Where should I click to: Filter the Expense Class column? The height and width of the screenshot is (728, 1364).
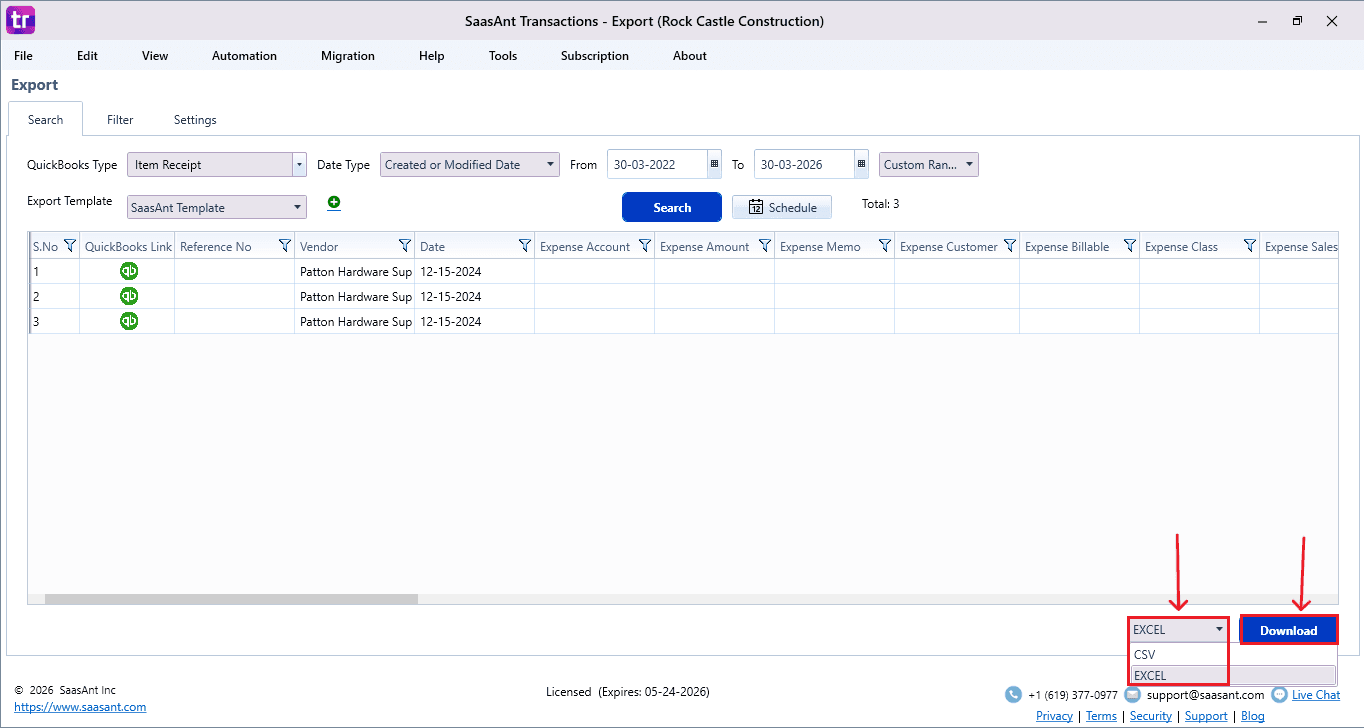(1250, 246)
